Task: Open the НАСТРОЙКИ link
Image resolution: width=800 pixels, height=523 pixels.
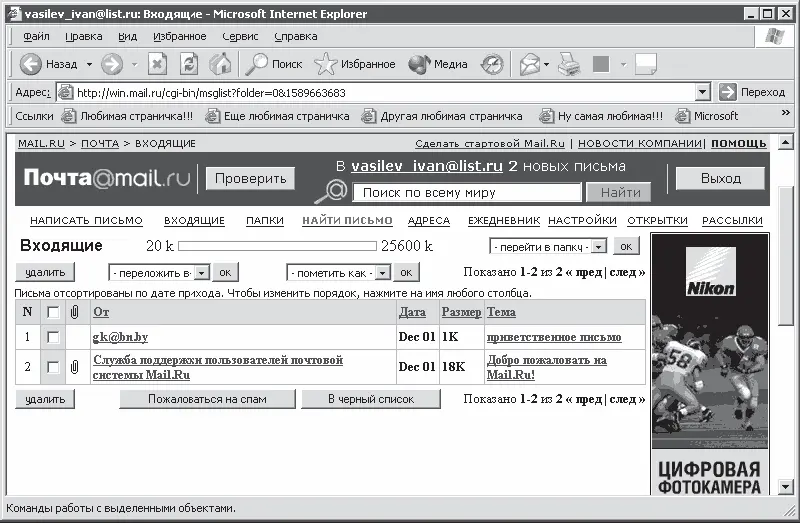Action: pyautogui.click(x=582, y=220)
